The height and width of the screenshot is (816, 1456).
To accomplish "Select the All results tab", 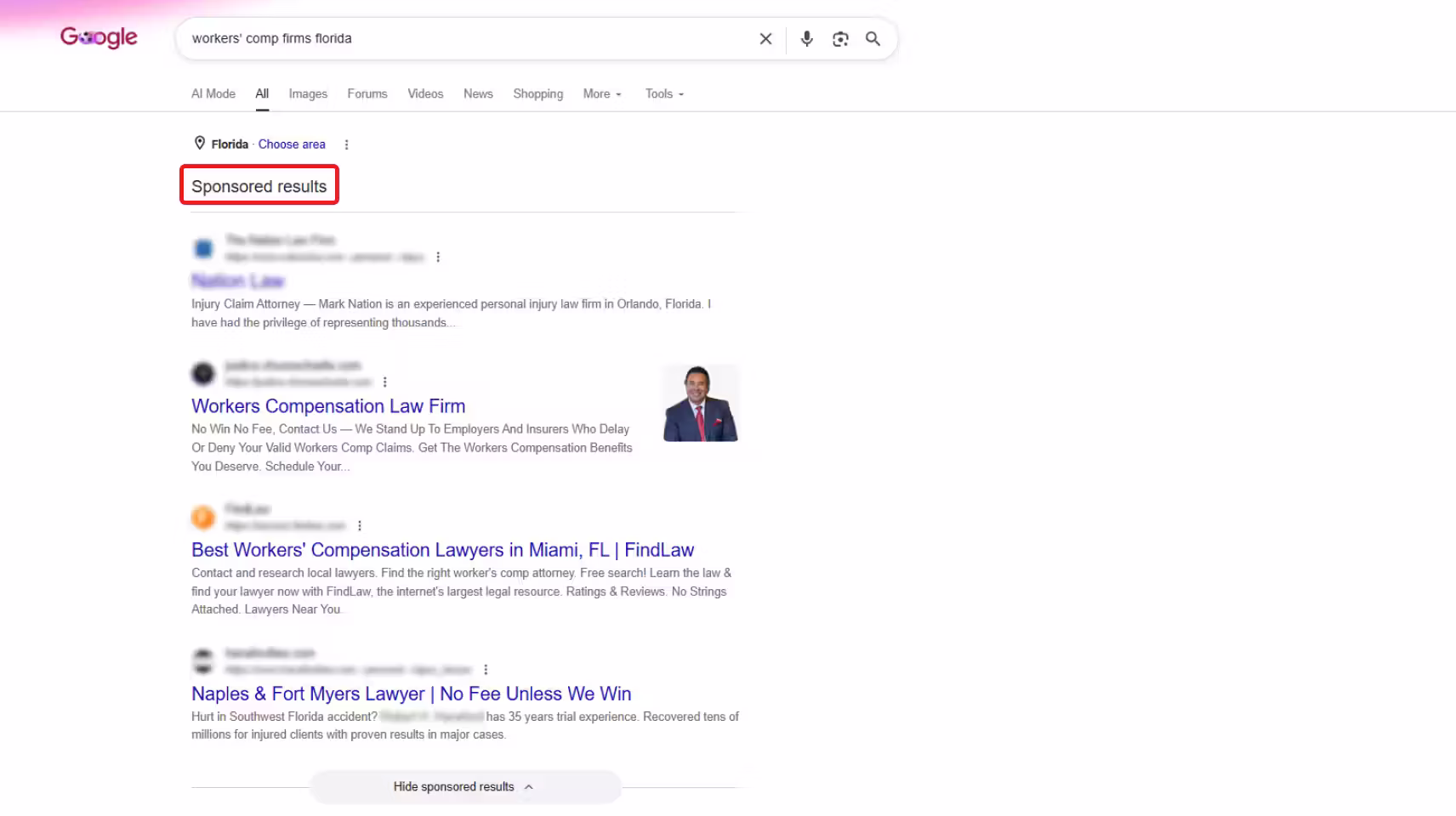I will tap(262, 93).
